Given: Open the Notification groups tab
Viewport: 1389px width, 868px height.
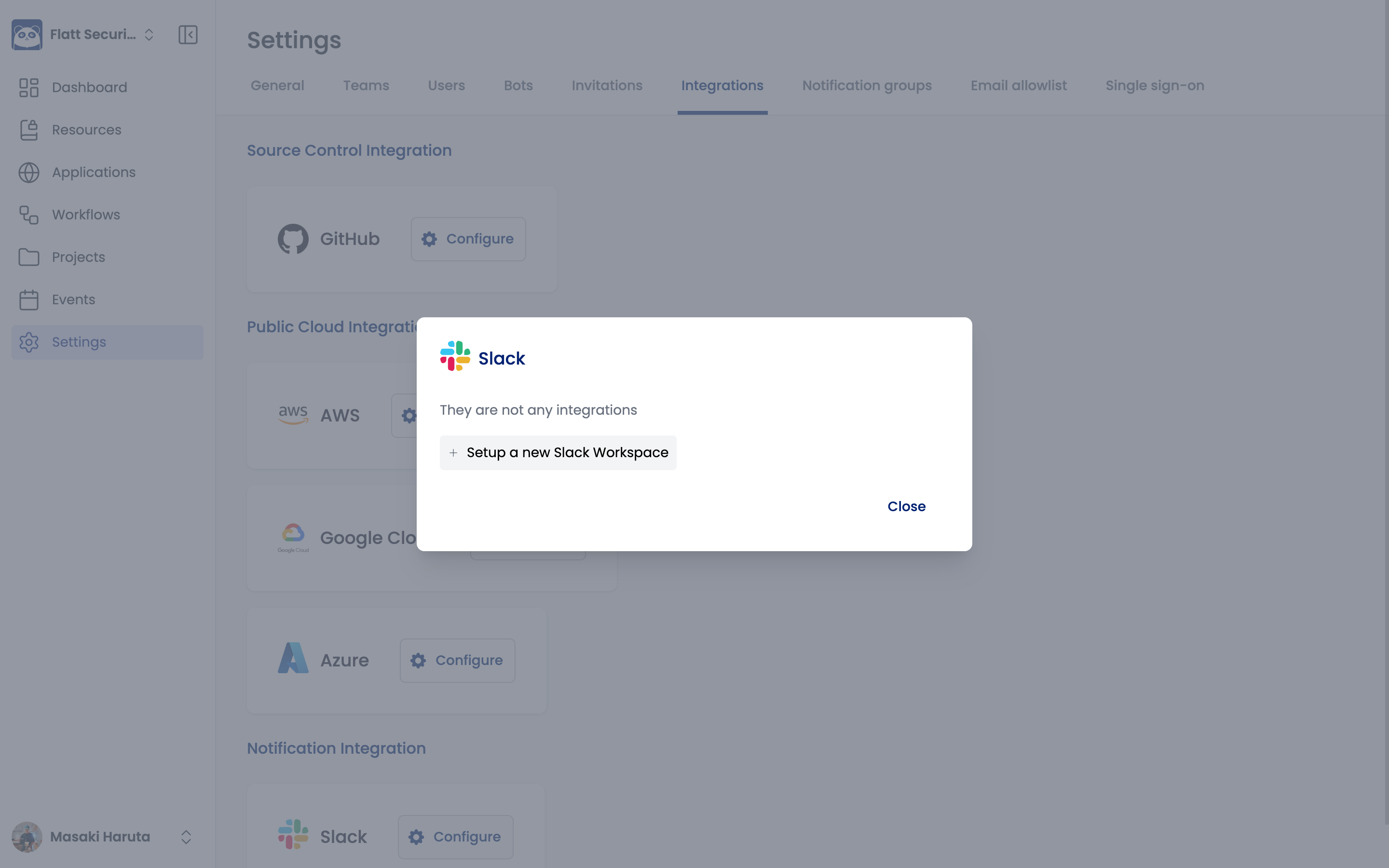Looking at the screenshot, I should tap(867, 85).
